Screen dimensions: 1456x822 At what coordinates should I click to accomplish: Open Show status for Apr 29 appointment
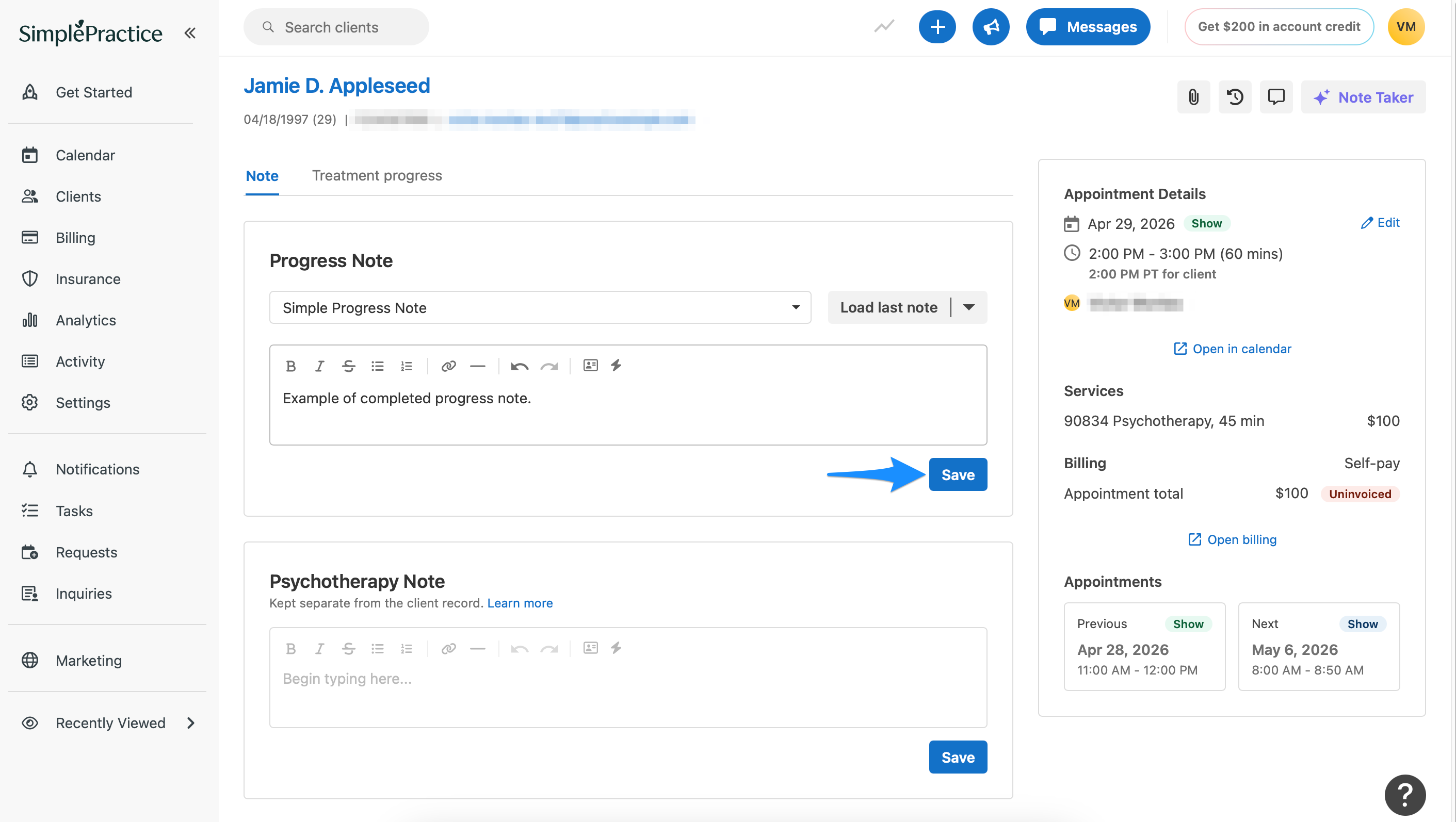(1206, 224)
